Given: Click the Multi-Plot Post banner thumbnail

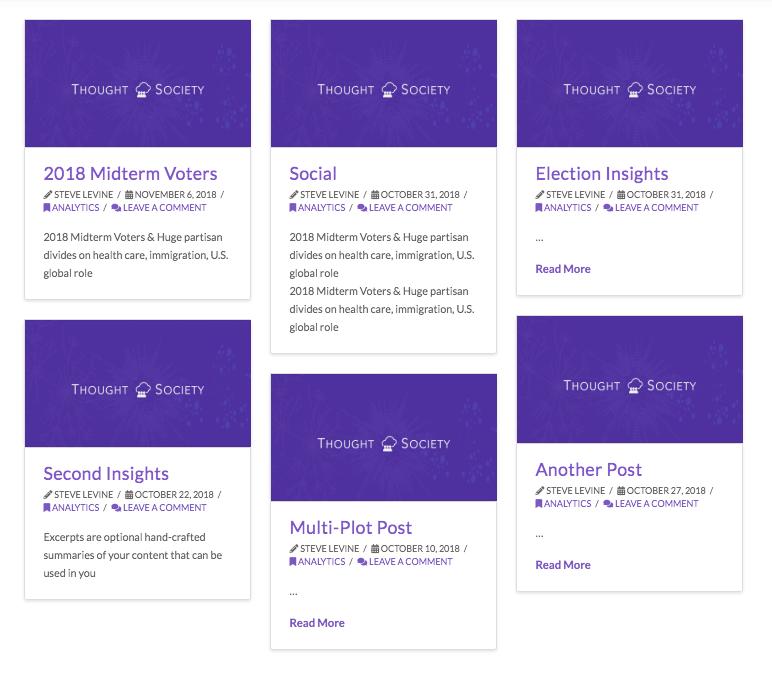Looking at the screenshot, I should click(x=383, y=438).
